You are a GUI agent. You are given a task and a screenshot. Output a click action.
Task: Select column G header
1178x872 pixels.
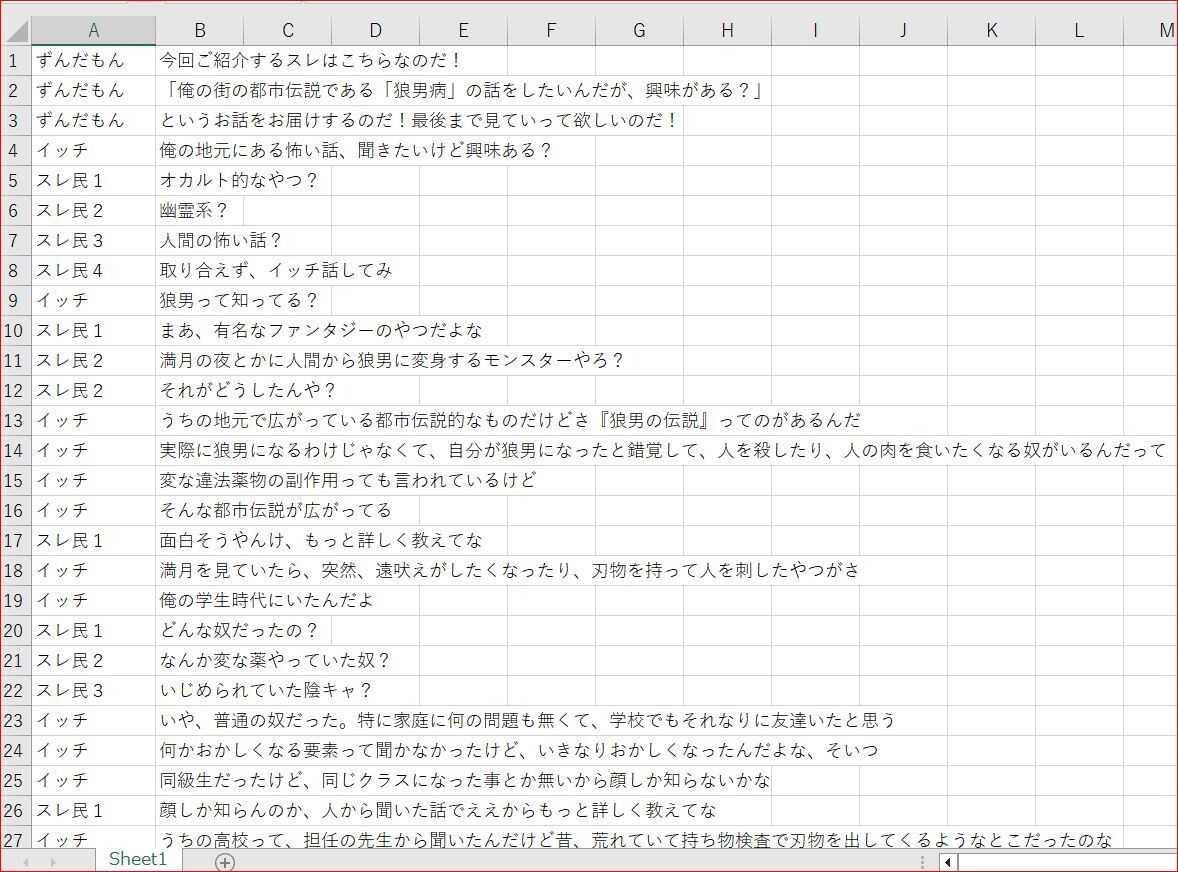coord(639,30)
